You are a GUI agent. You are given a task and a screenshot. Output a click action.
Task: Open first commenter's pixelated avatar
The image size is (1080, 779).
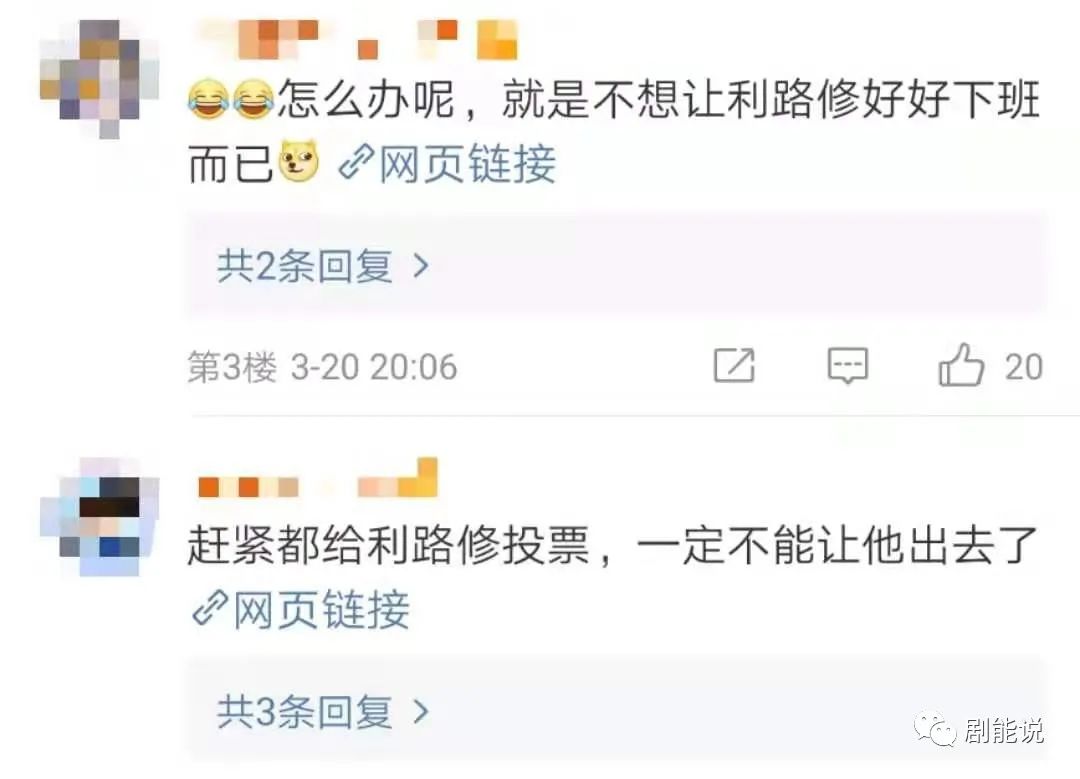tap(100, 79)
